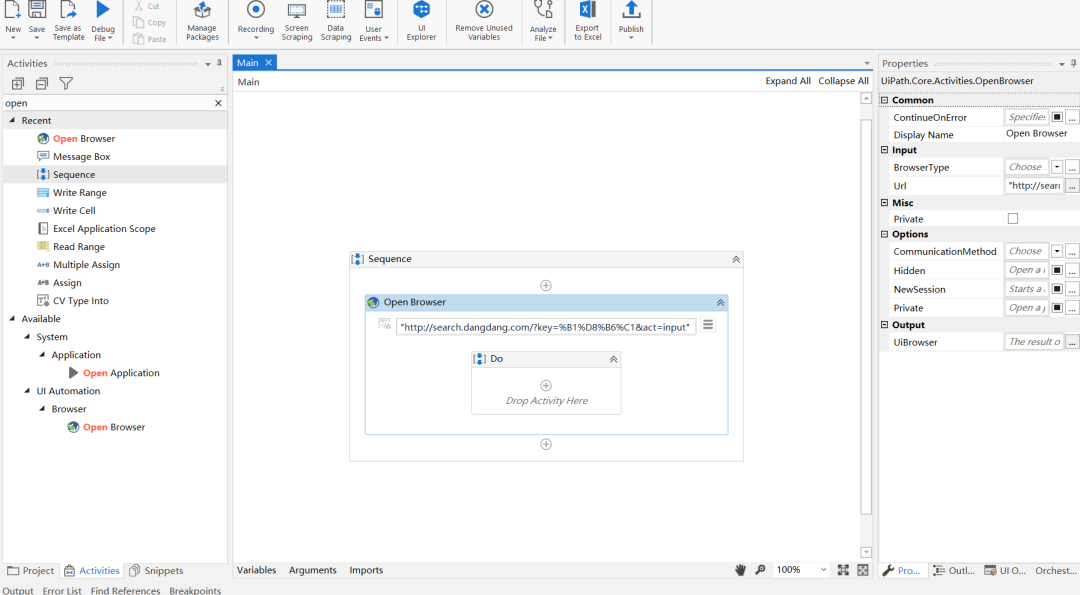Open Manage Packages
This screenshot has width=1080, height=595.
pyautogui.click(x=202, y=21)
